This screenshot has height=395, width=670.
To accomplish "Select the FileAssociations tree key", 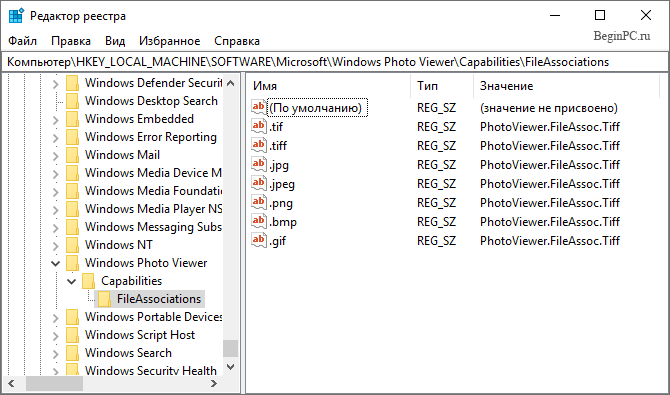I will pos(159,299).
